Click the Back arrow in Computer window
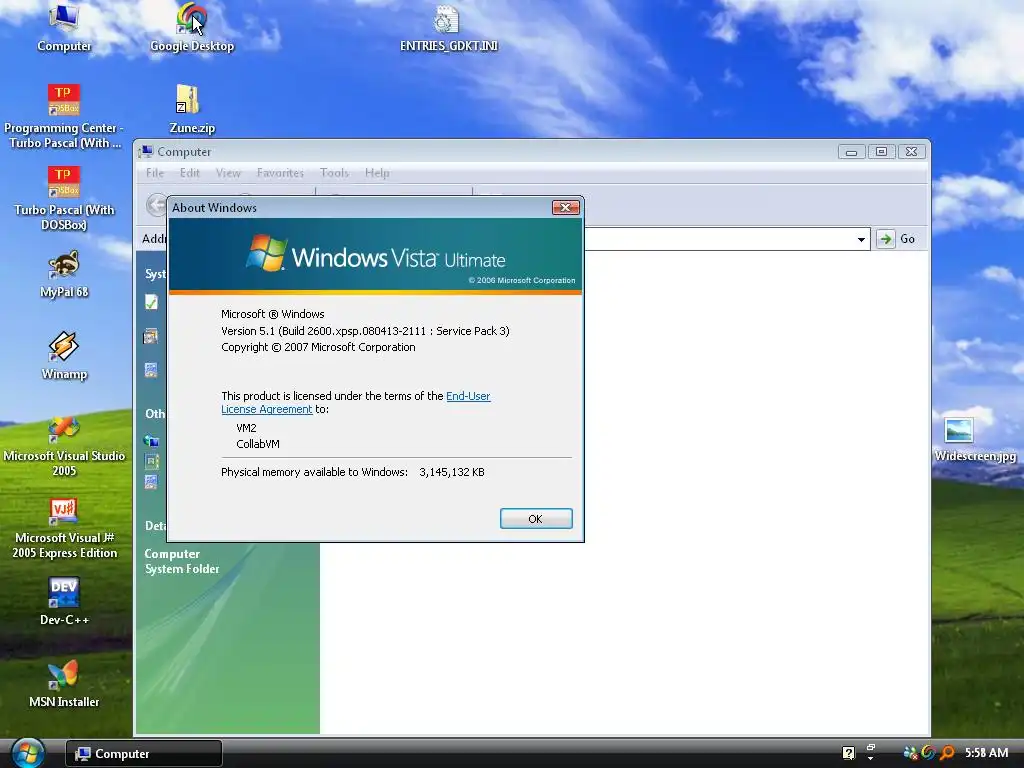 pyautogui.click(x=157, y=205)
